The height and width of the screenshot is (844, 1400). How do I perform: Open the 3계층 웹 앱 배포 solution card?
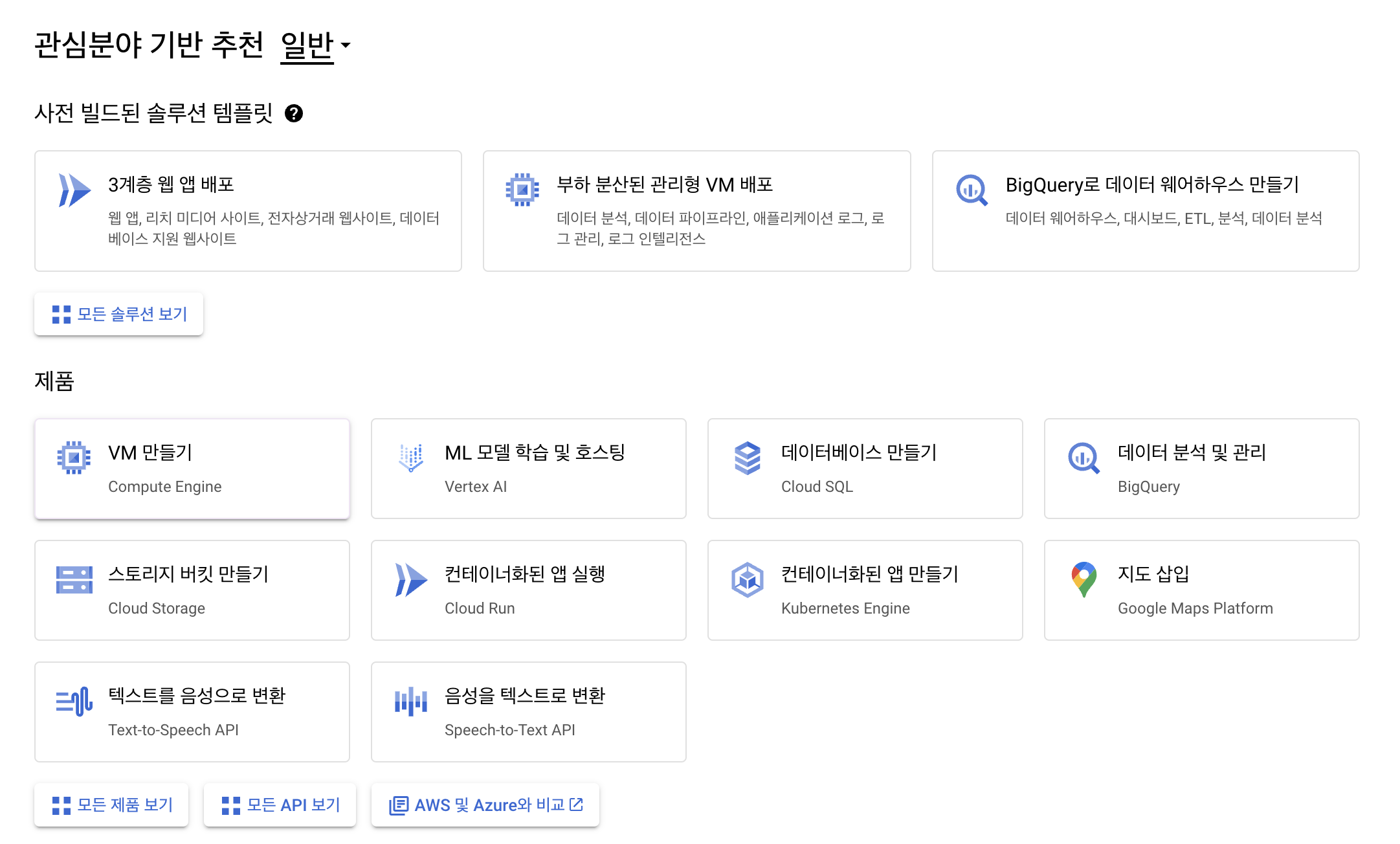point(248,210)
